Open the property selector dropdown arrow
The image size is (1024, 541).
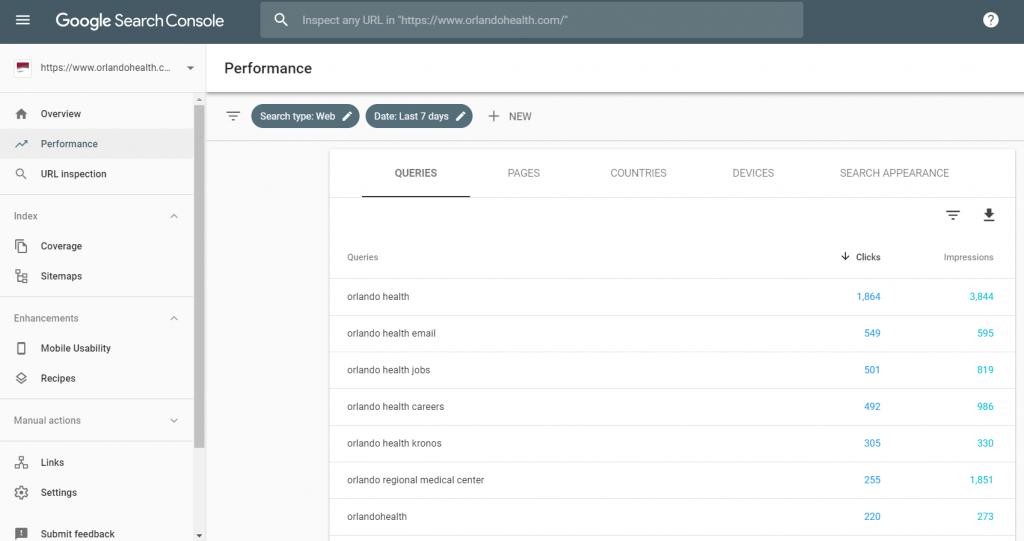point(190,67)
